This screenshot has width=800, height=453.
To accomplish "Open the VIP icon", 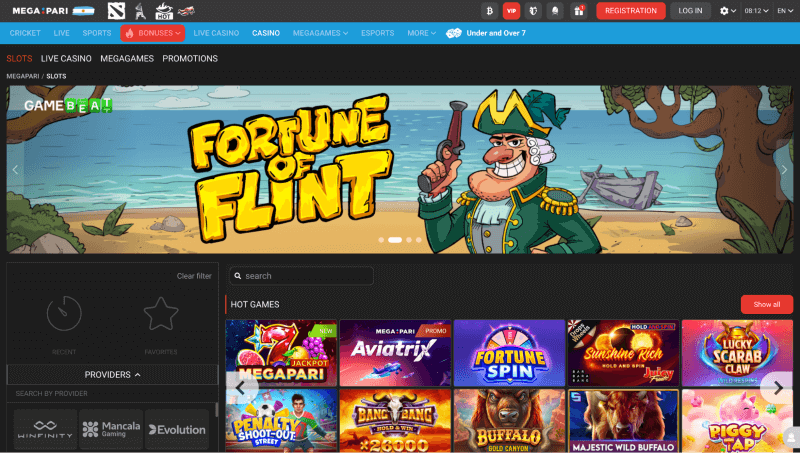I will coord(511,11).
